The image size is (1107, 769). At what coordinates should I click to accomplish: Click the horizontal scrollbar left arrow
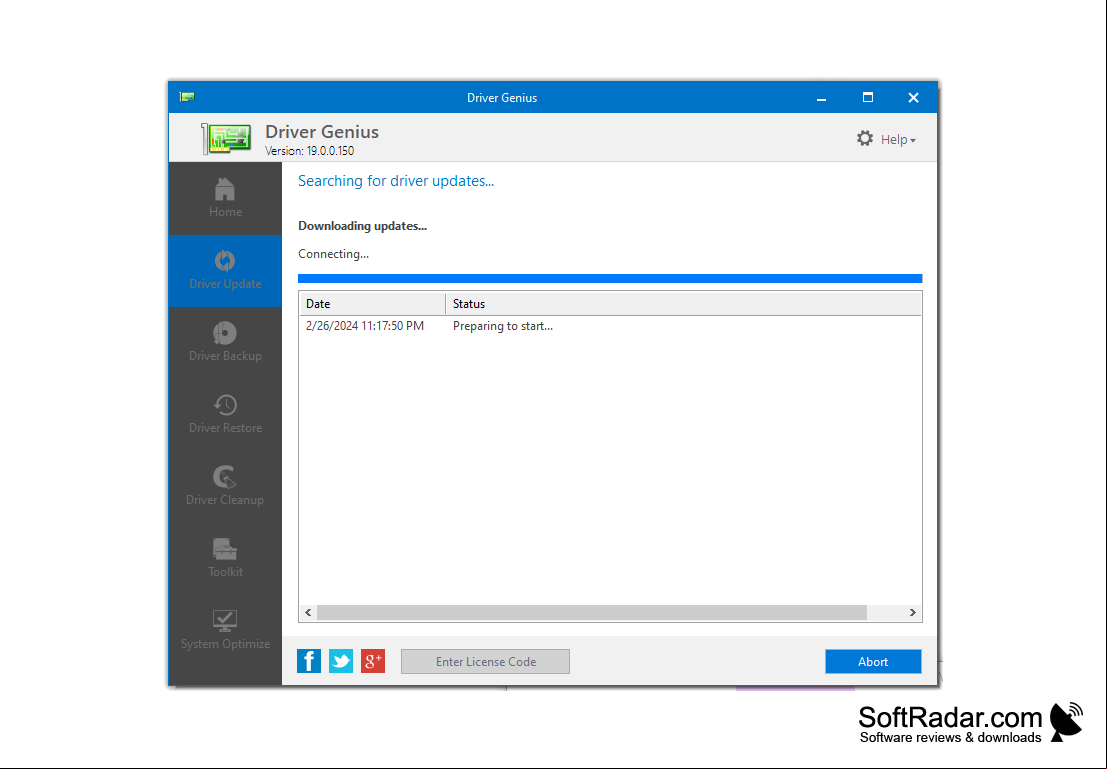[x=308, y=612]
